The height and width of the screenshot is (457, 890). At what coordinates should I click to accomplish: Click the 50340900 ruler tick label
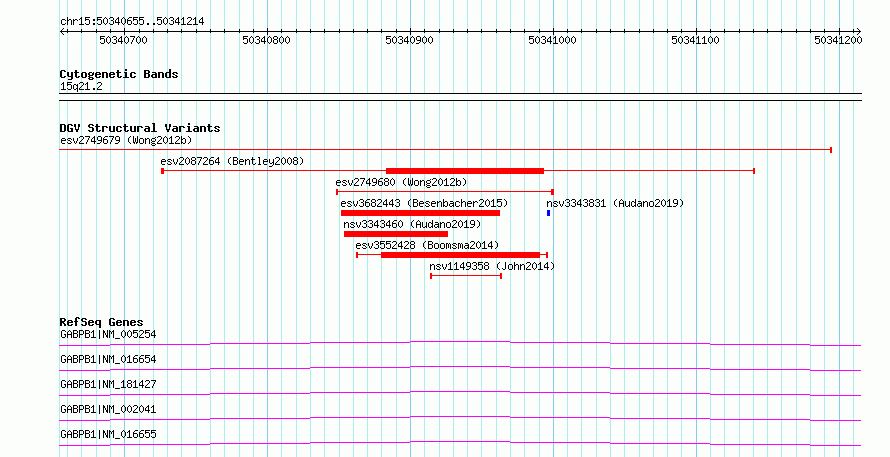409,40
